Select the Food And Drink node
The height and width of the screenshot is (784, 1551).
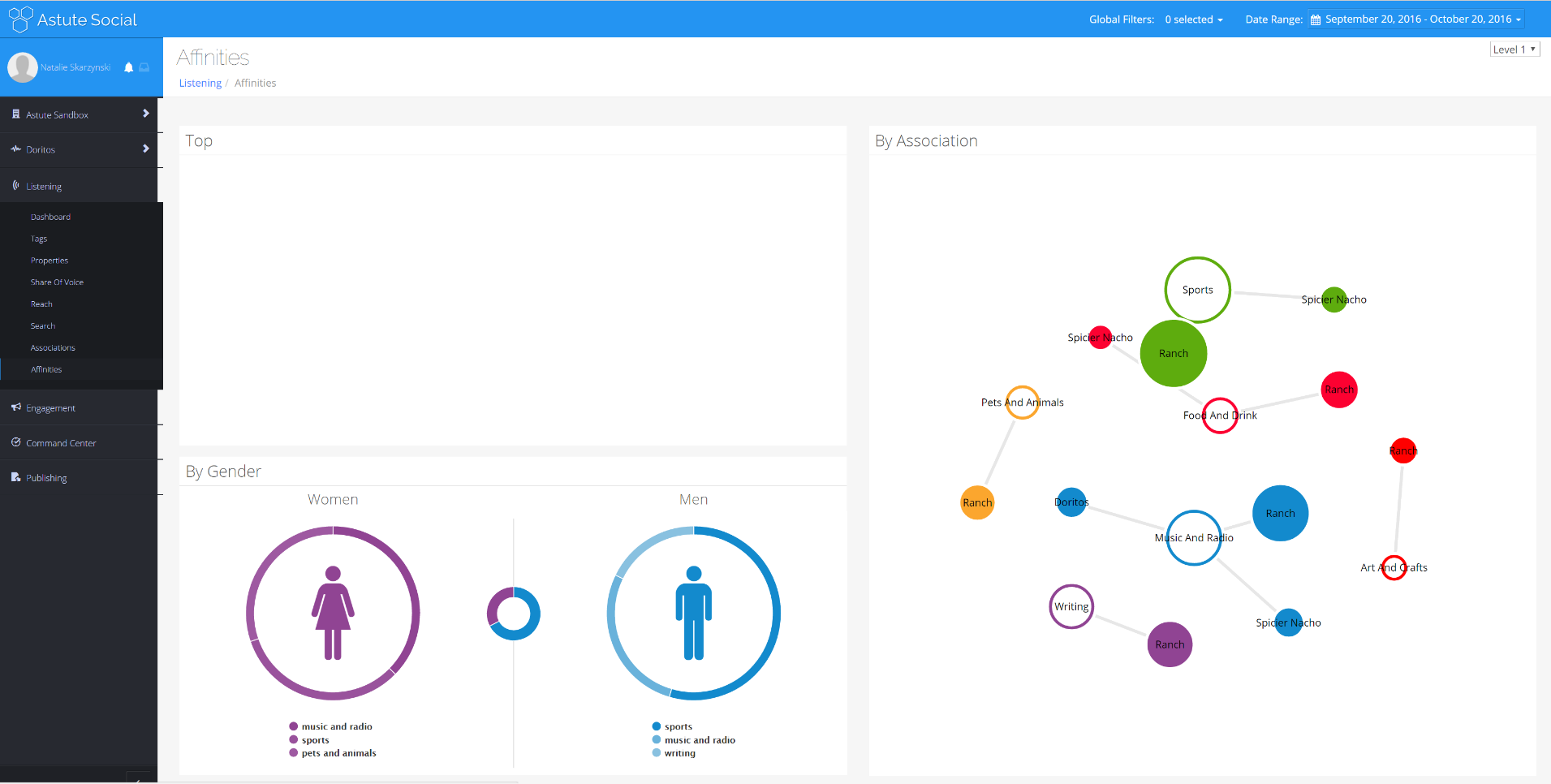tap(1220, 416)
